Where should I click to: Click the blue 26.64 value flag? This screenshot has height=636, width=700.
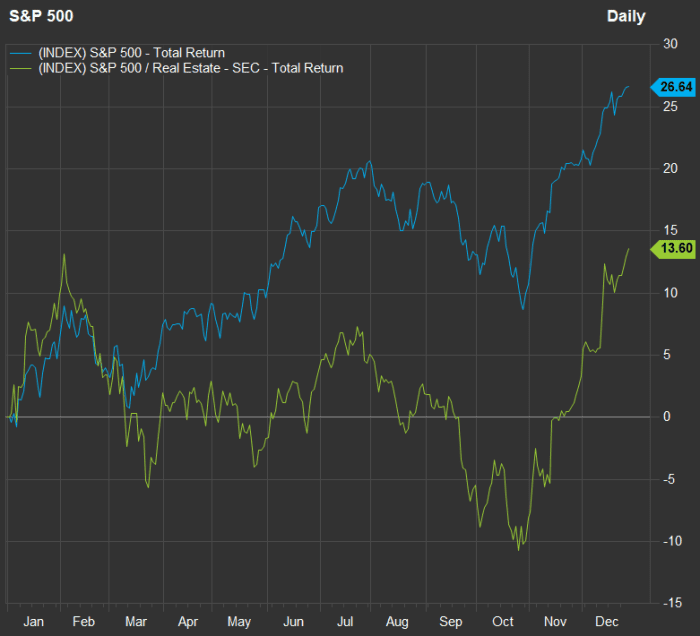coord(673,87)
